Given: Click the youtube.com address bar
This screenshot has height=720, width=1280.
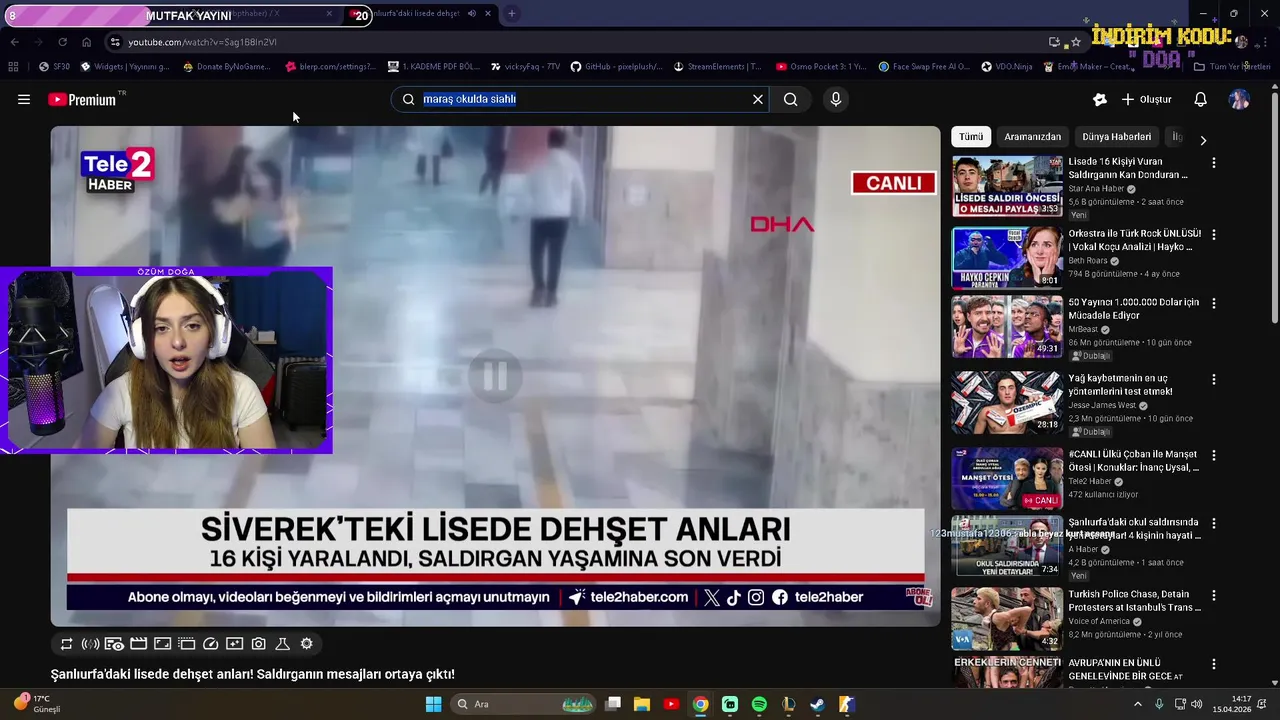Looking at the screenshot, I should pyautogui.click(x=580, y=42).
